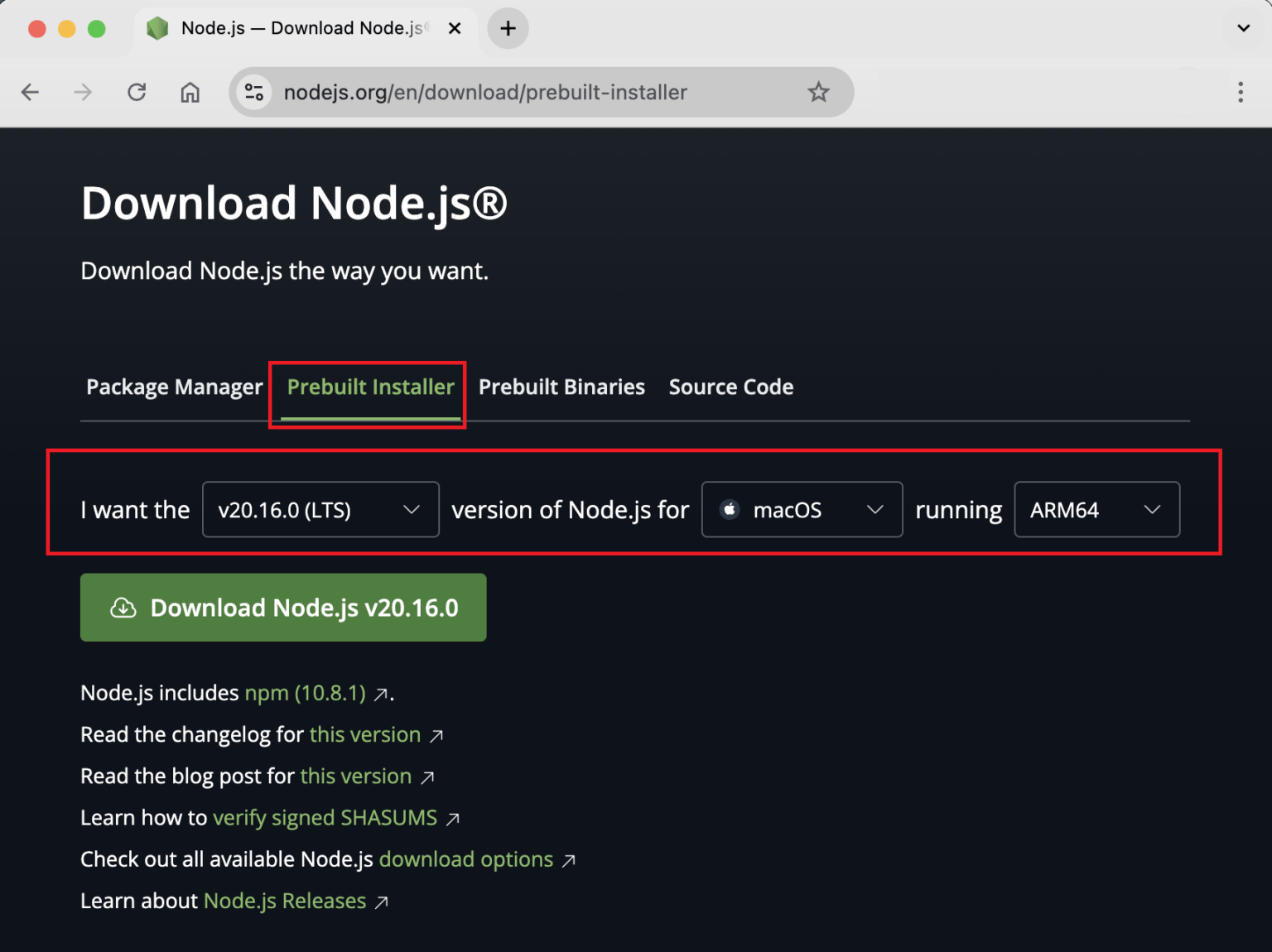The image size is (1272, 952).
Task: Click the Download Node.js v20.16.0 button
Action: coord(282,607)
